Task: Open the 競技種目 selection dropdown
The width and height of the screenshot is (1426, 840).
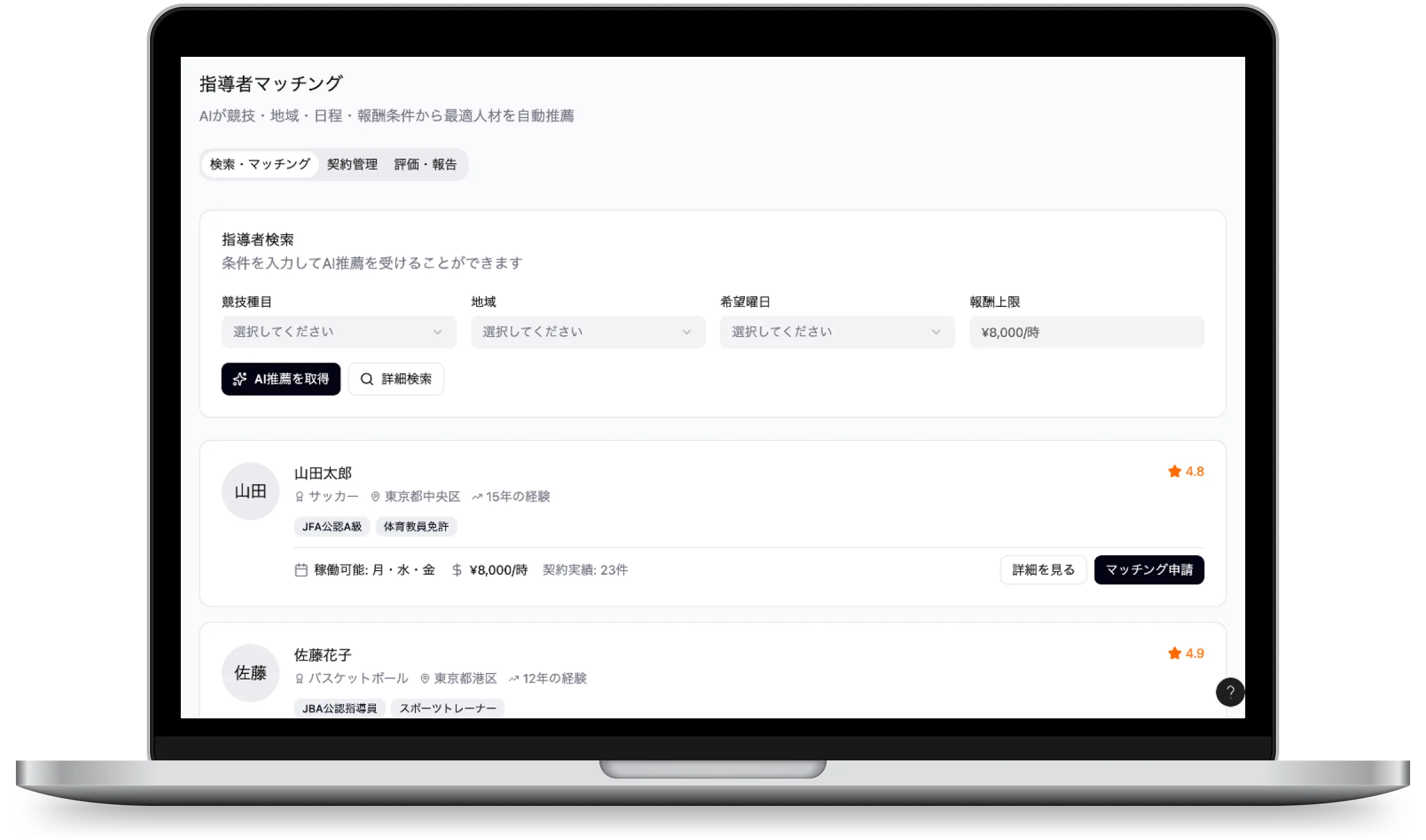Action: pyautogui.click(x=339, y=332)
